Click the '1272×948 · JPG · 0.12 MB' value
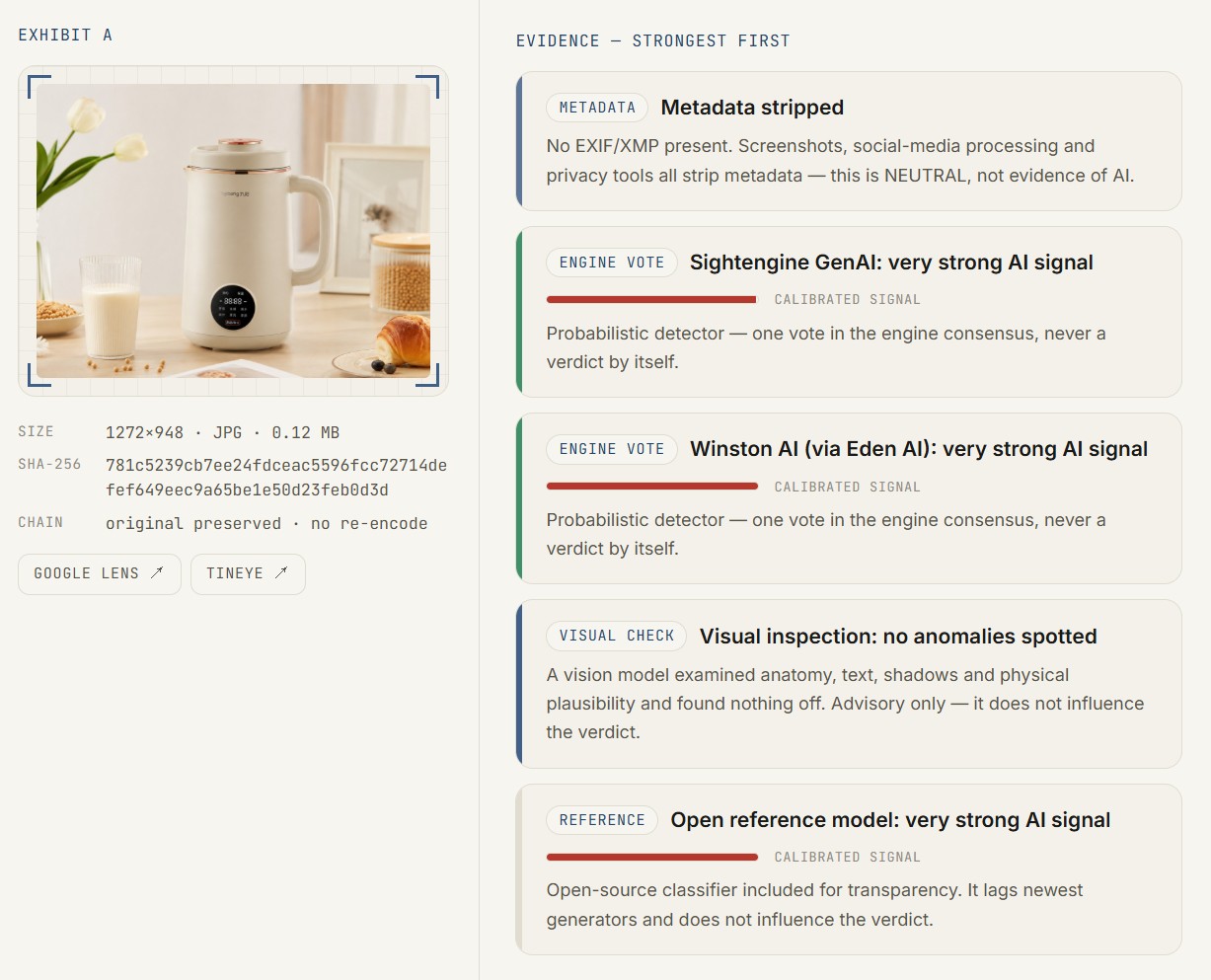The height and width of the screenshot is (980, 1211). click(222, 432)
